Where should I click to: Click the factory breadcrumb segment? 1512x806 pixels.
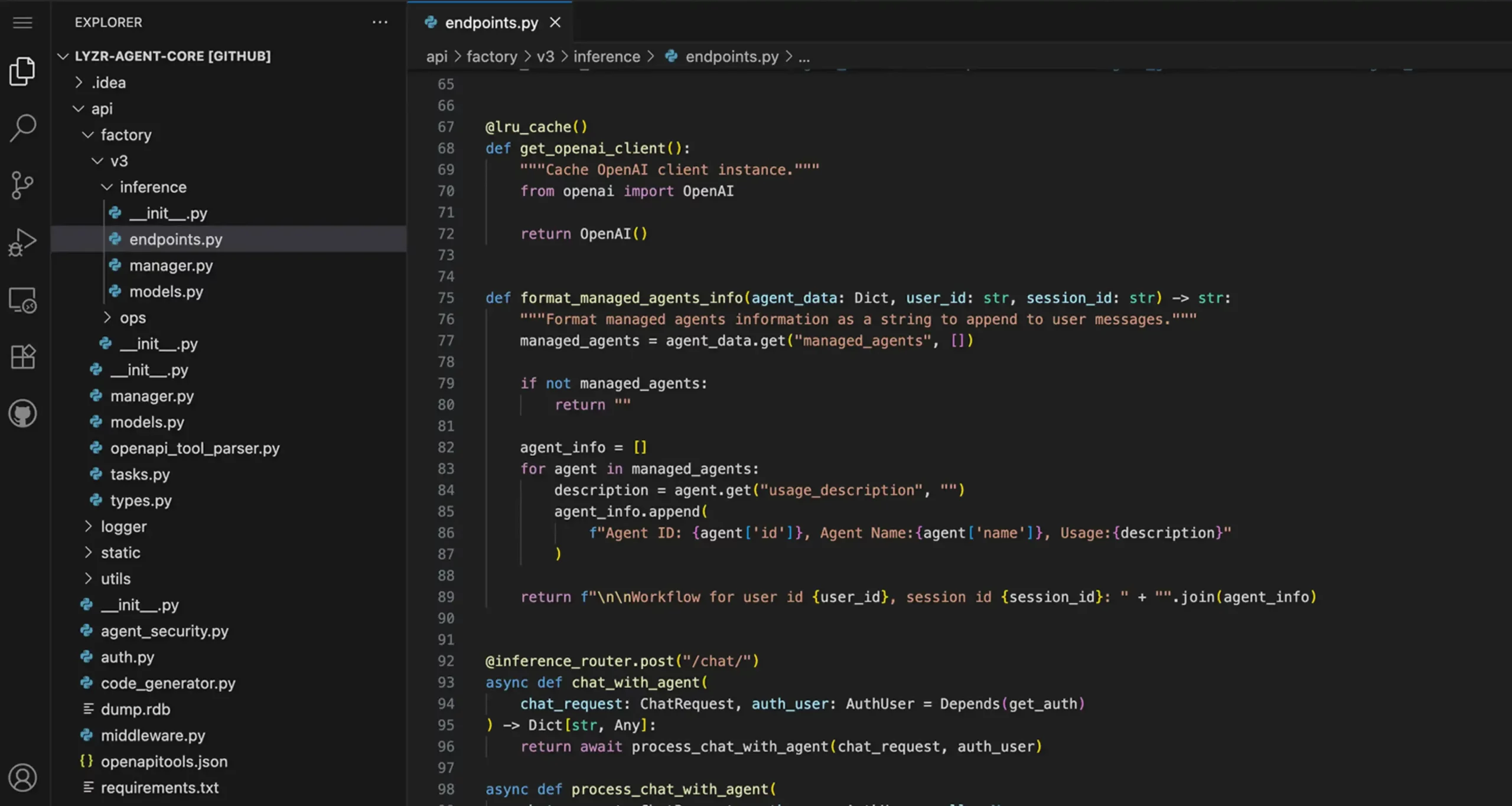[491, 57]
